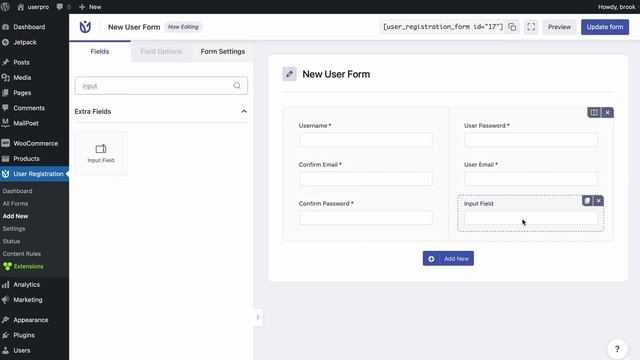Edit the form title with pencil icon
Screen dimensions: 640x360
pyautogui.click(x=289, y=74)
